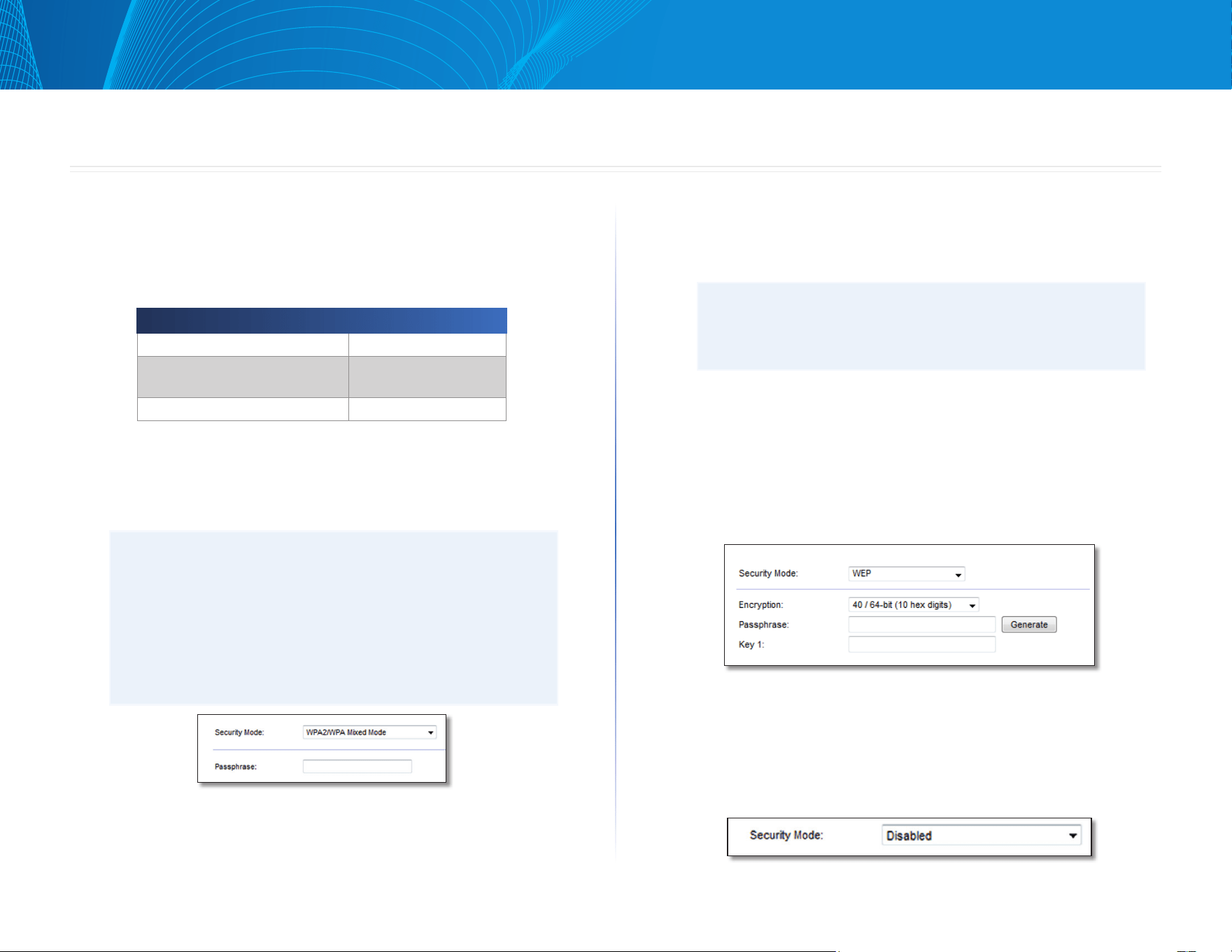Open the WPA2/WPA Mixed Mode security dropdown

point(369,732)
